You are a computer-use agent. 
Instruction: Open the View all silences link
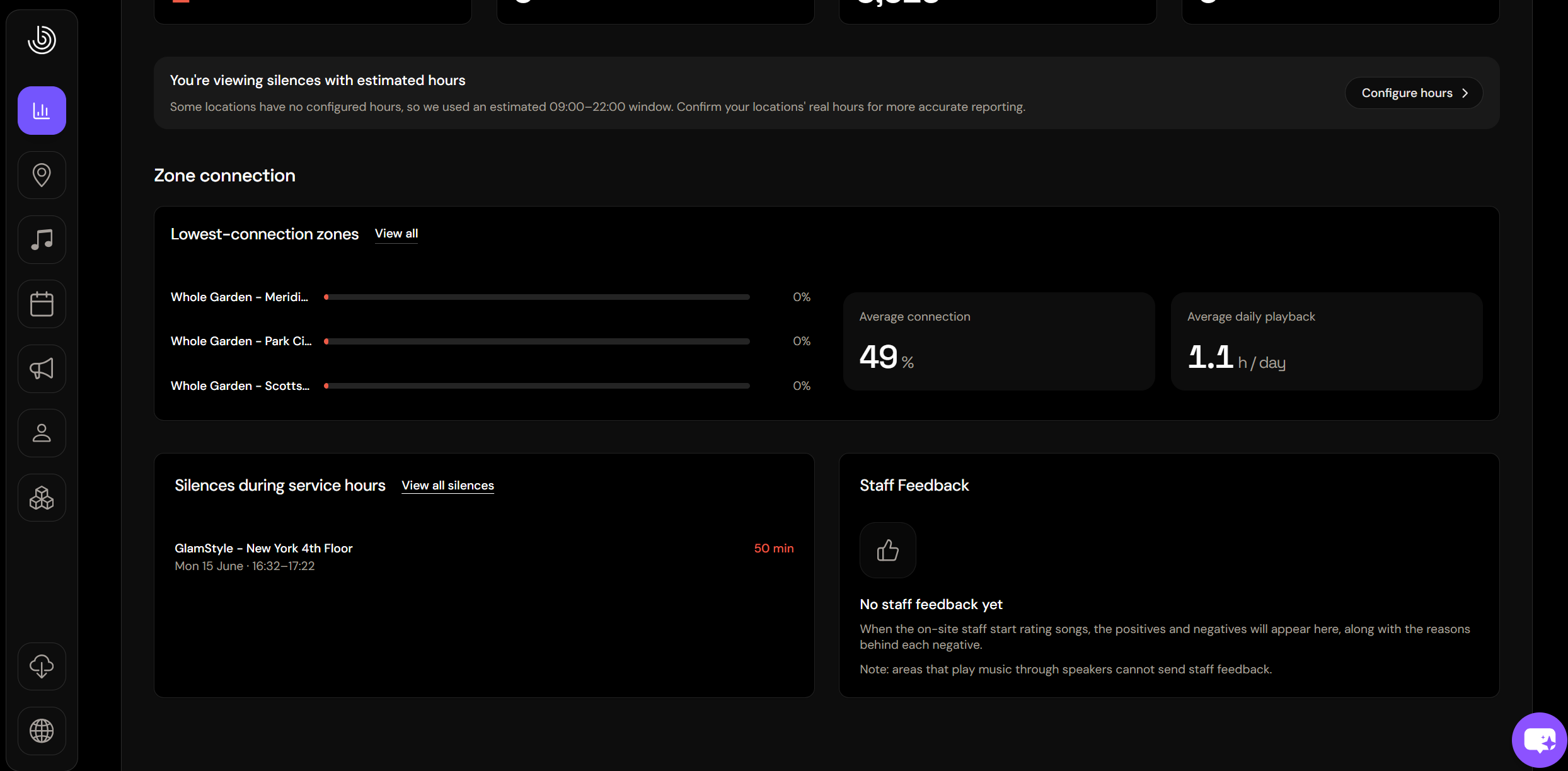click(x=447, y=486)
